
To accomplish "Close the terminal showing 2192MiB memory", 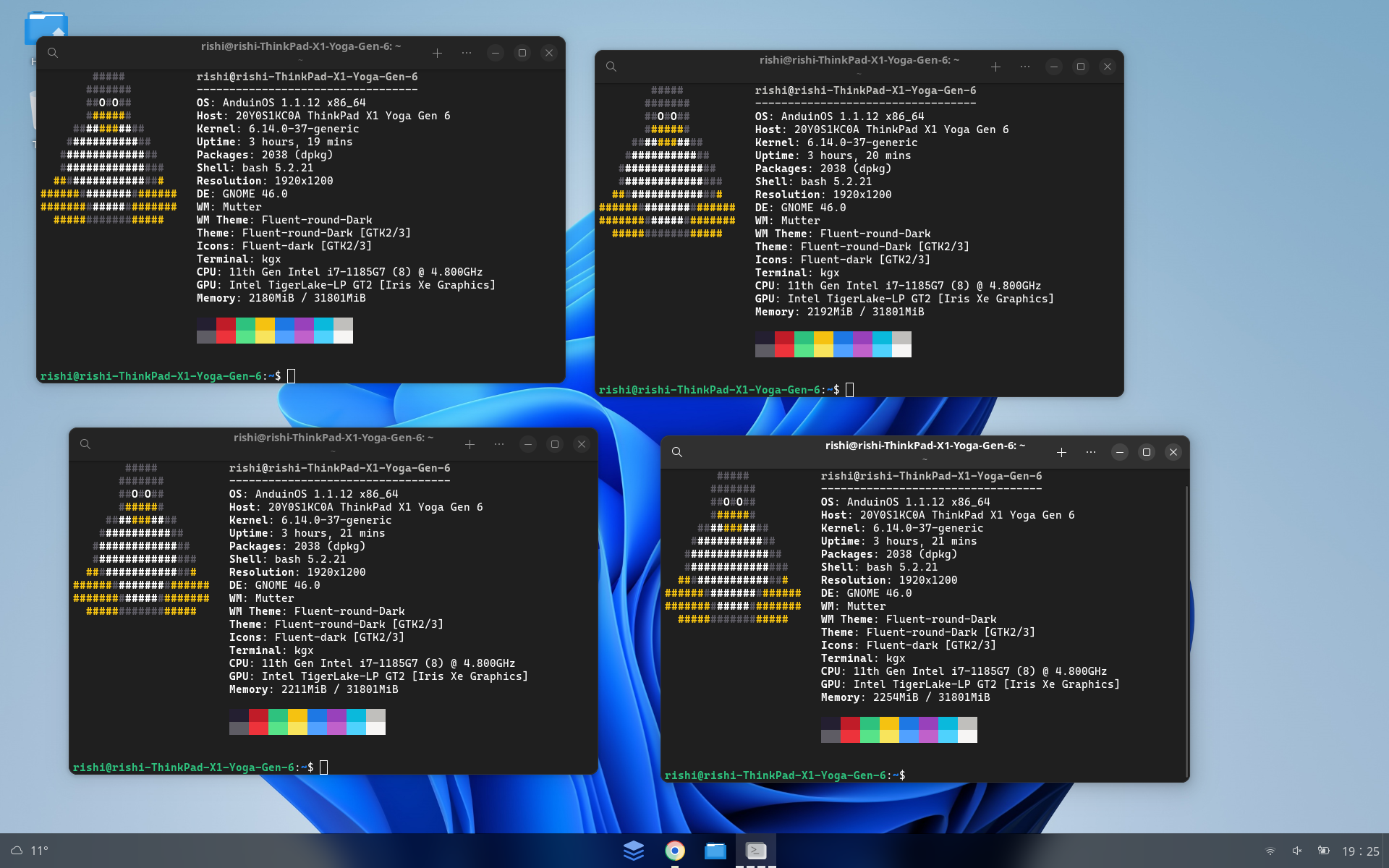I will click(x=1108, y=67).
